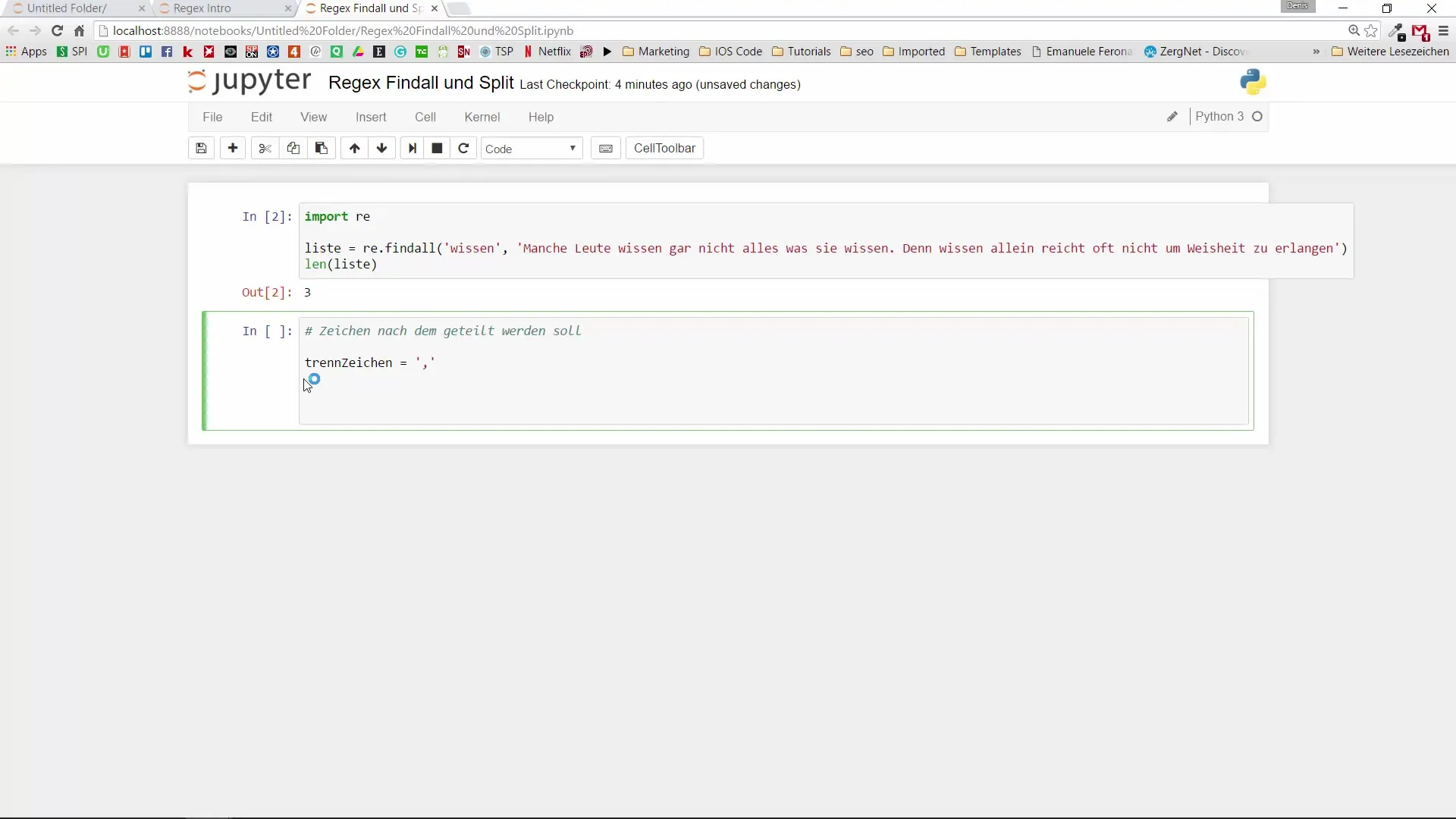Open the Insert menu
Screen dimensions: 1456x819
tap(371, 118)
